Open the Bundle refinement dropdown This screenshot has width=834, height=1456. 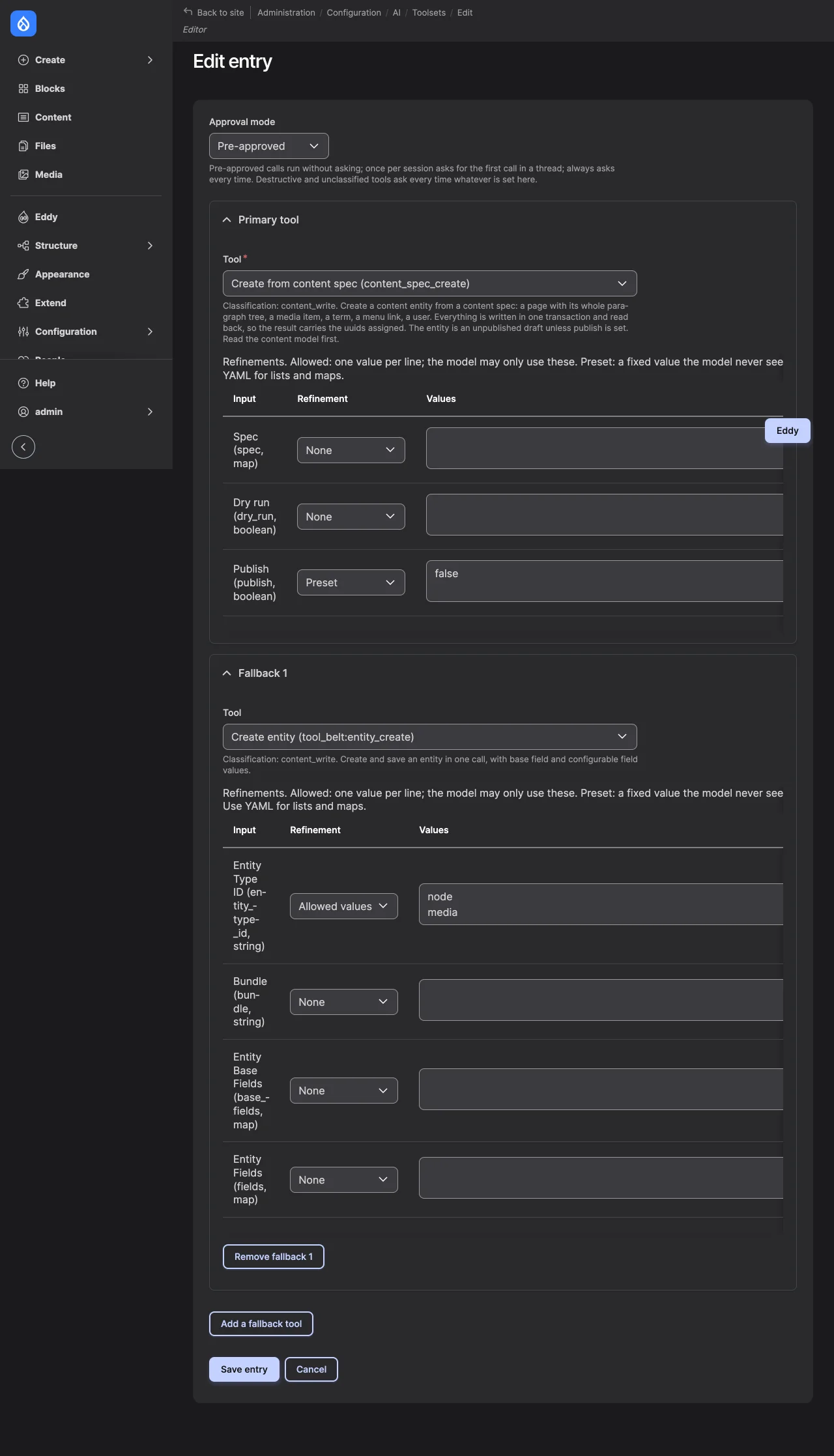[x=343, y=1002]
